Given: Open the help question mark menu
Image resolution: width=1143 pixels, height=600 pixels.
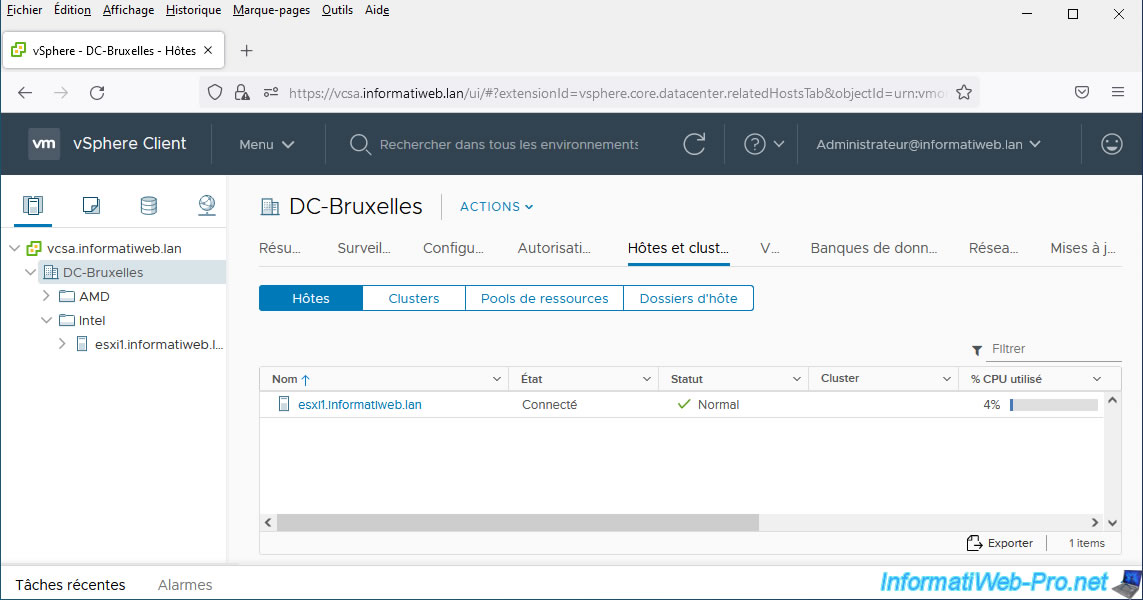Looking at the screenshot, I should coord(763,144).
